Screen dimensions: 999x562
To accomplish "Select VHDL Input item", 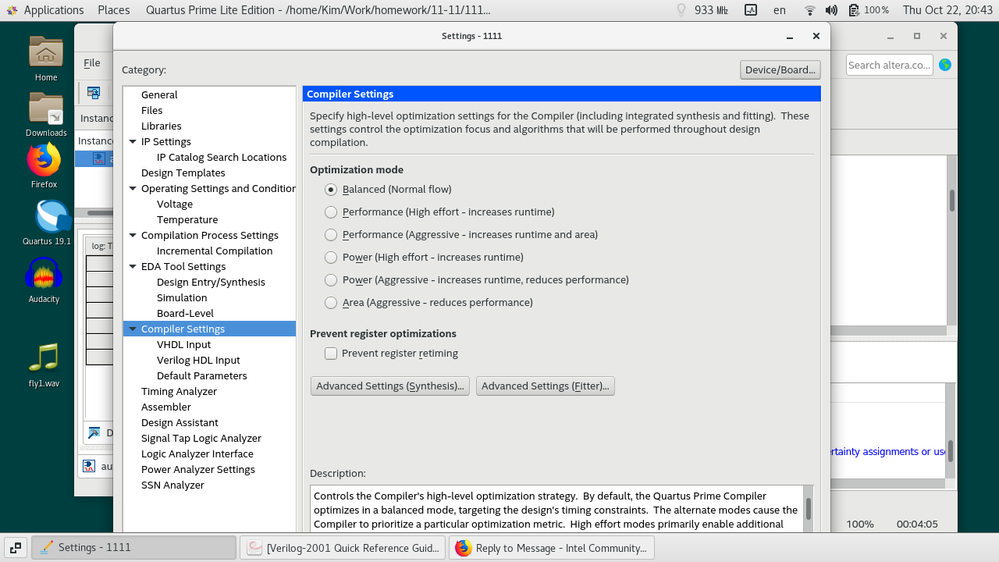I will [x=183, y=345].
